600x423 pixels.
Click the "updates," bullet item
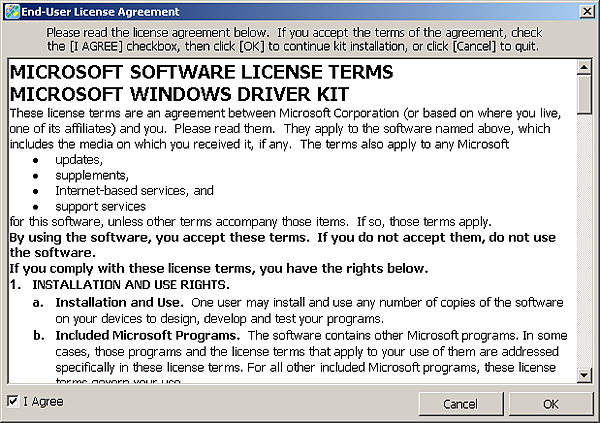point(78,159)
